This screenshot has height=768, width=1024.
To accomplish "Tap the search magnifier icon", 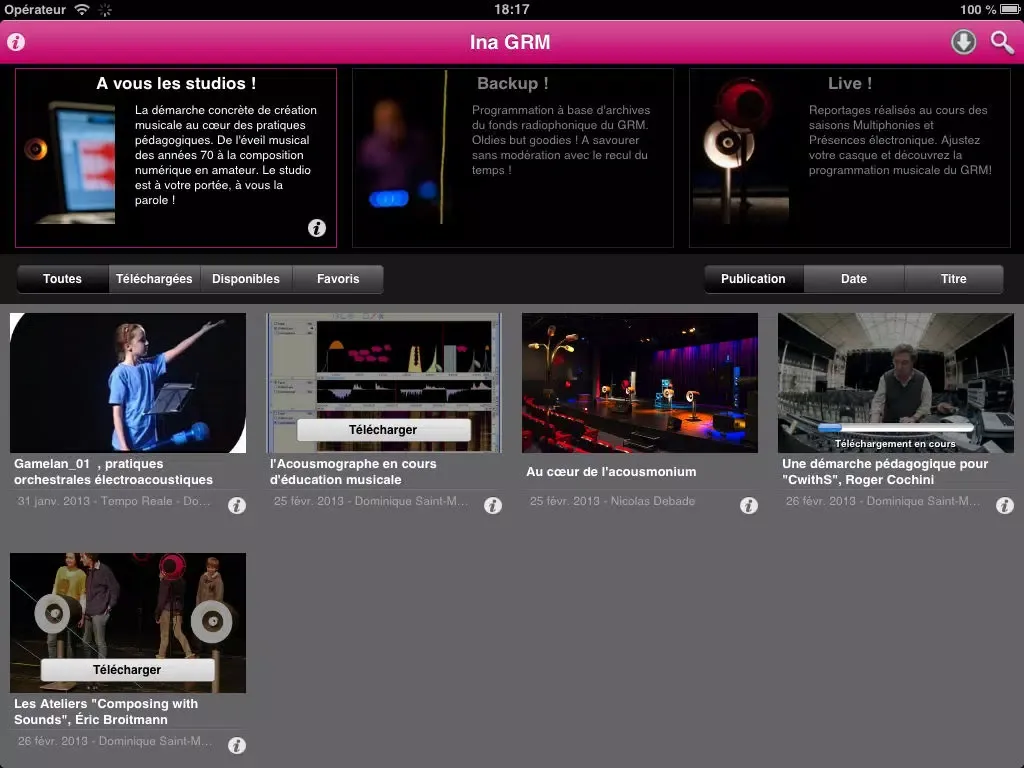I will 1002,42.
